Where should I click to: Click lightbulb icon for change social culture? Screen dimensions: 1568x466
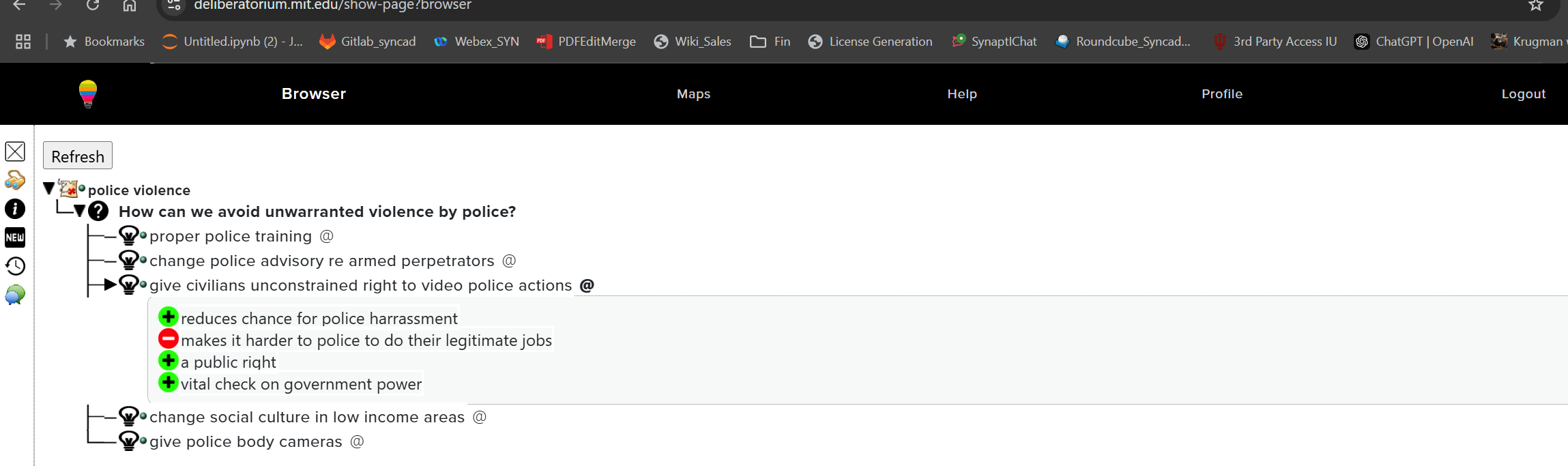pos(129,416)
